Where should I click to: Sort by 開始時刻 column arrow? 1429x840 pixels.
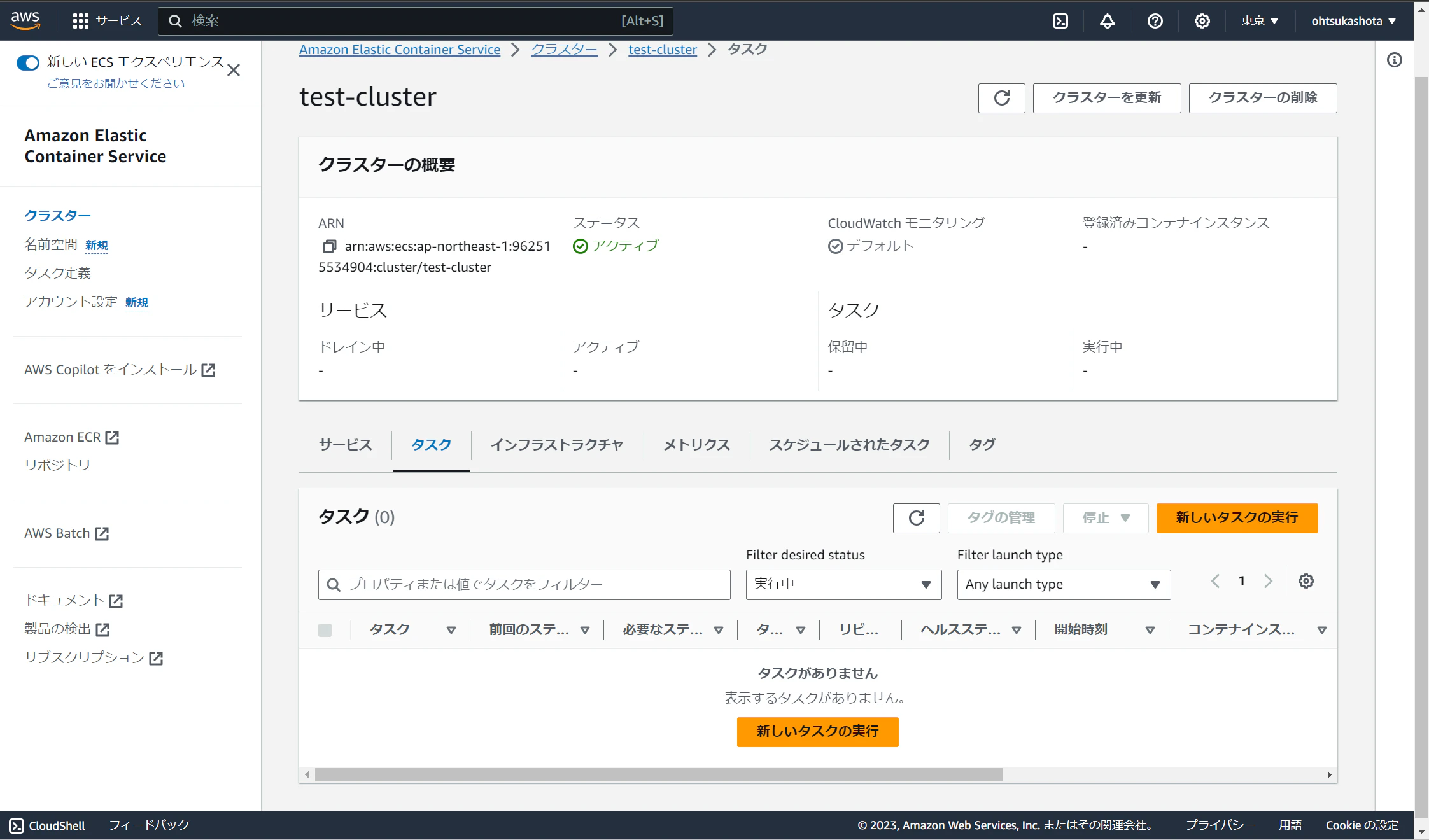[1150, 630]
